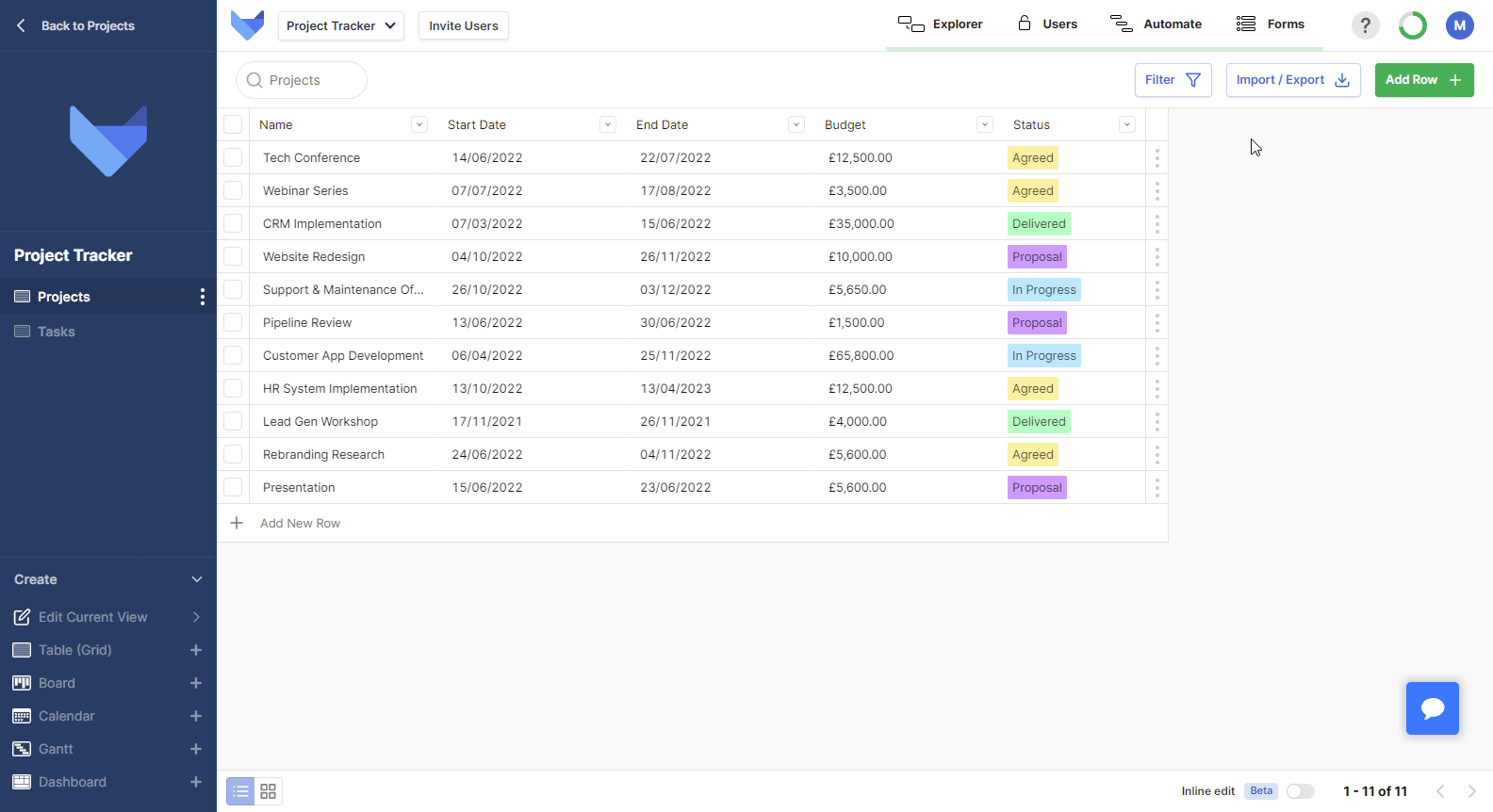Open row options for Tech Conference

coord(1157,157)
